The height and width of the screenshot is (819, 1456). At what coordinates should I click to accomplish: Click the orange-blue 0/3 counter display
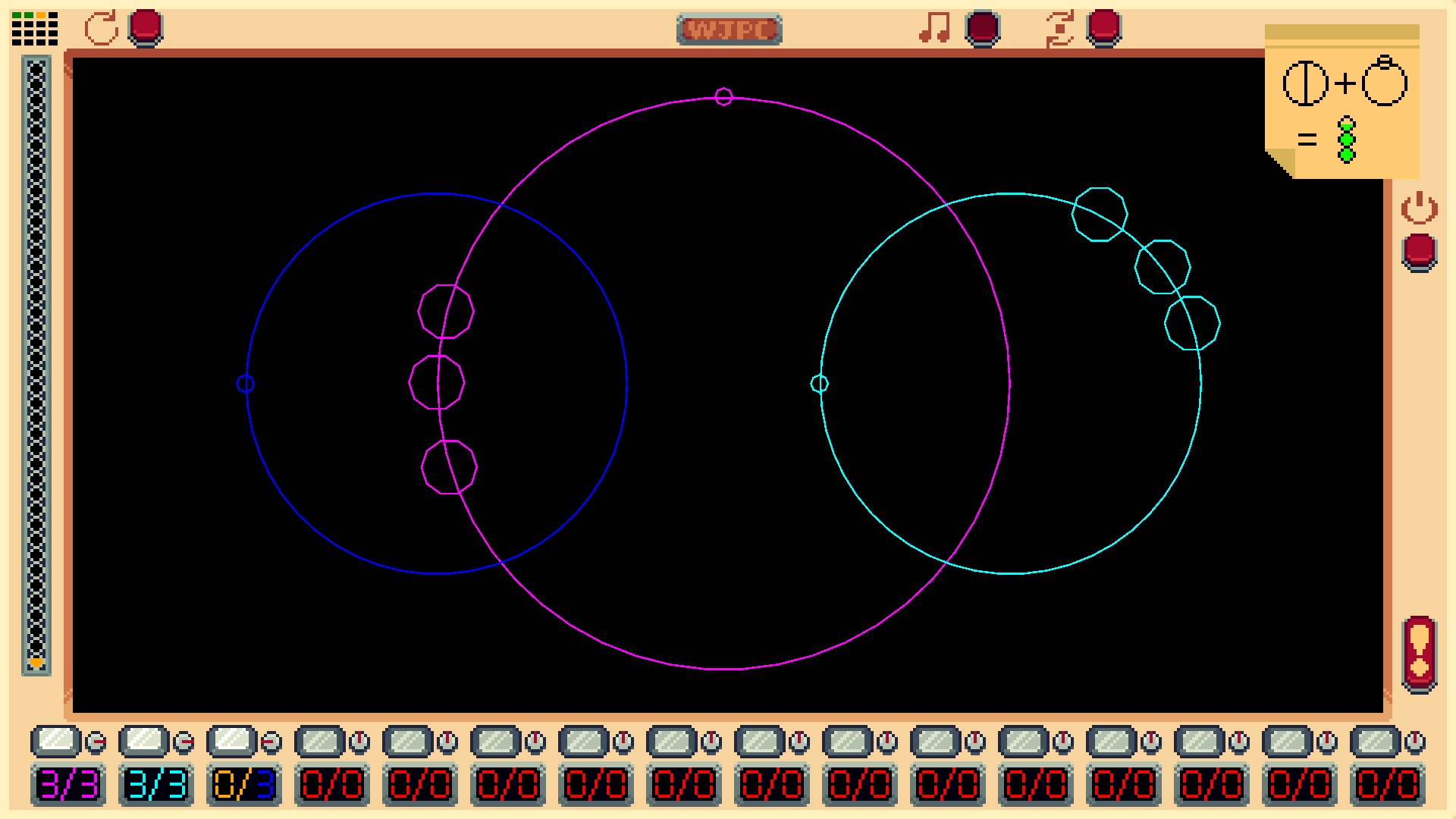(244, 785)
